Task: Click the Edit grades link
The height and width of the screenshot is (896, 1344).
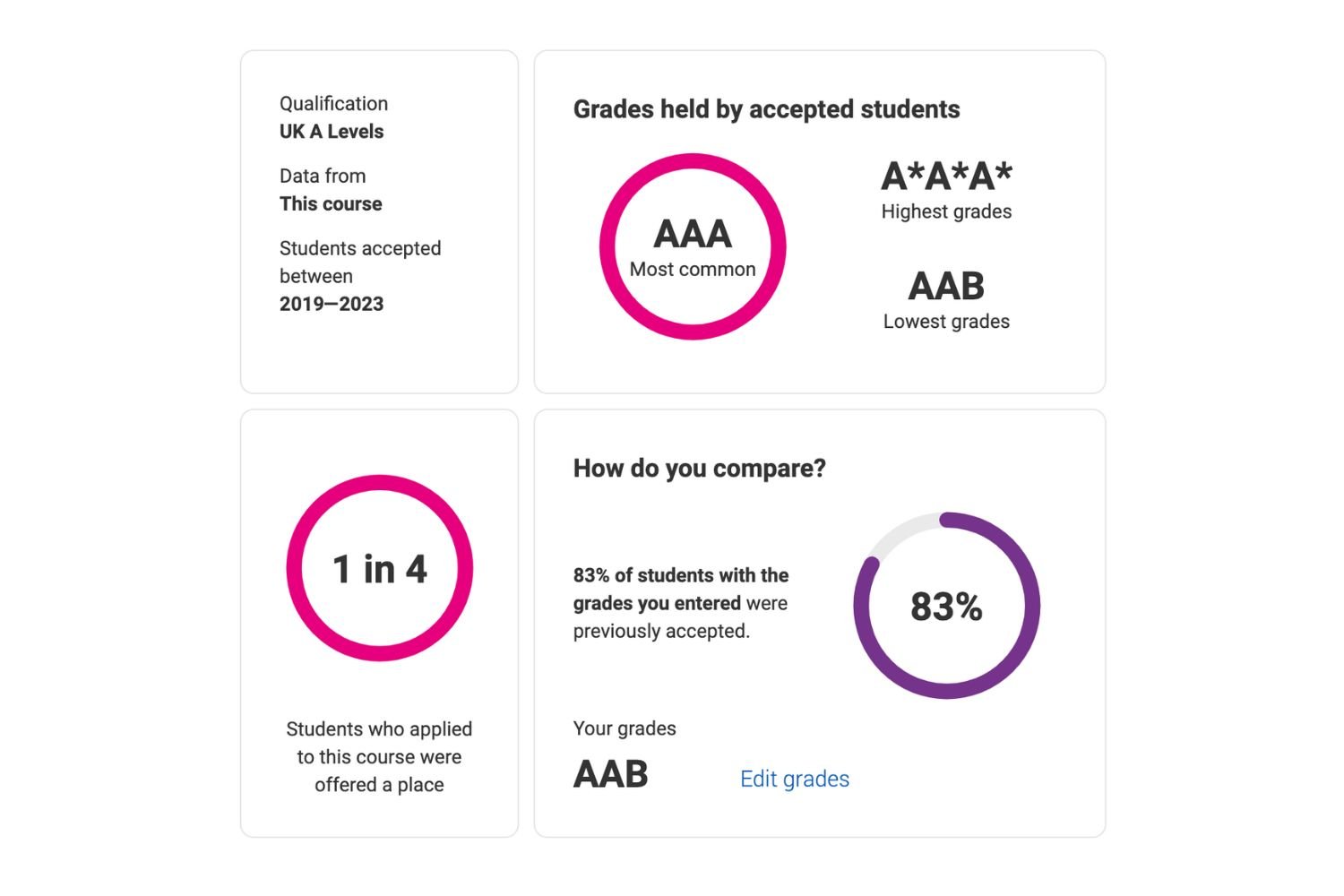Action: (794, 779)
